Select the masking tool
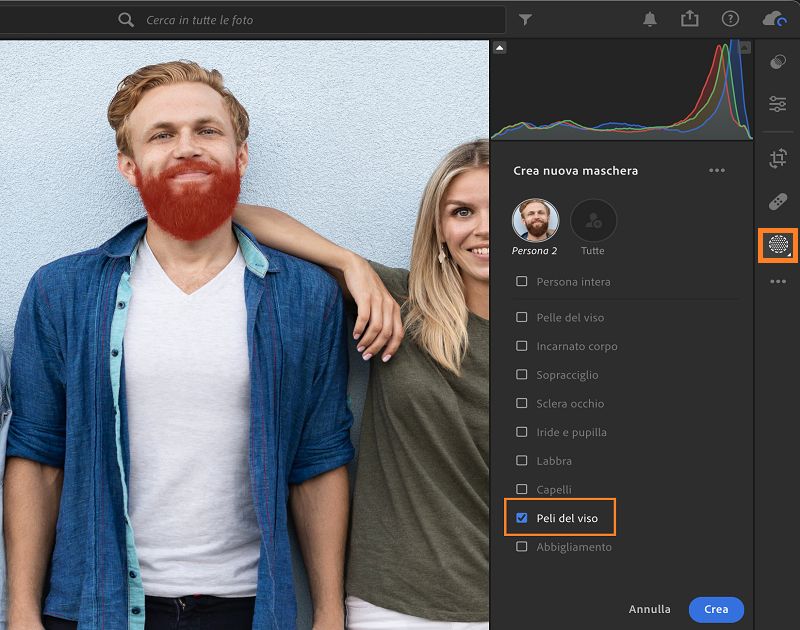Viewport: 800px width, 630px height. [x=778, y=244]
